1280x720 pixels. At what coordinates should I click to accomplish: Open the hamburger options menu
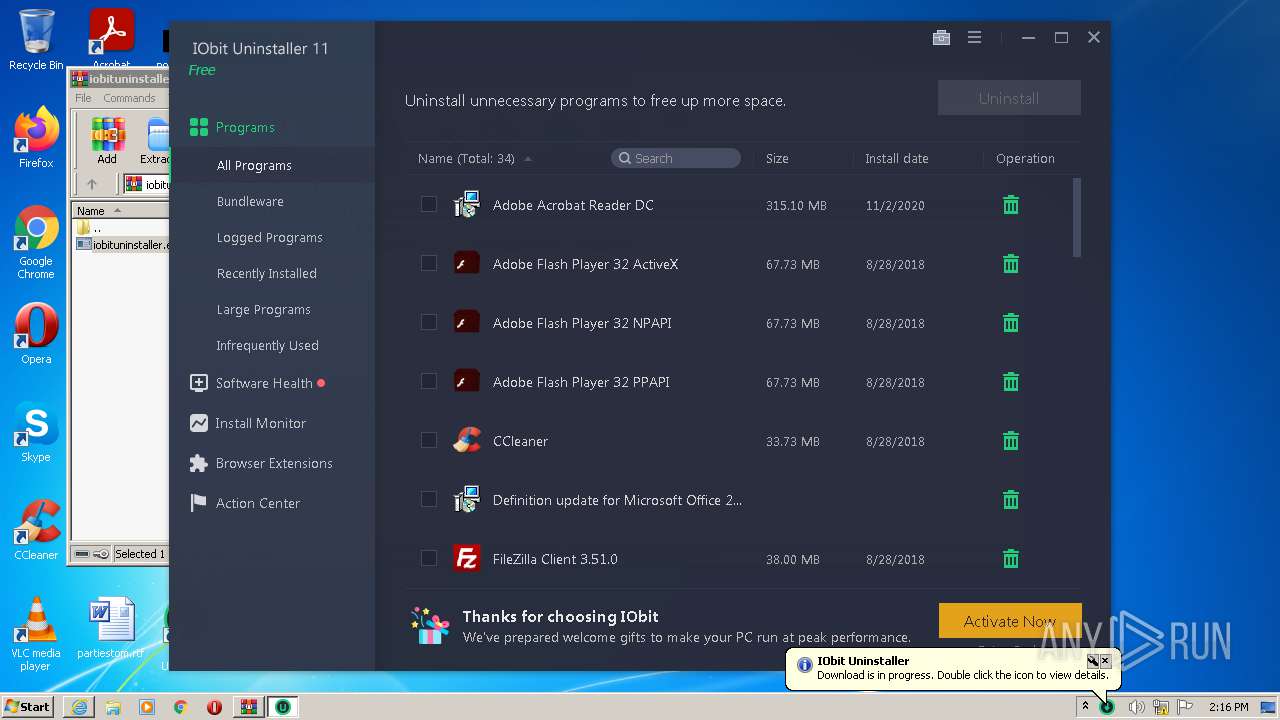click(x=974, y=38)
